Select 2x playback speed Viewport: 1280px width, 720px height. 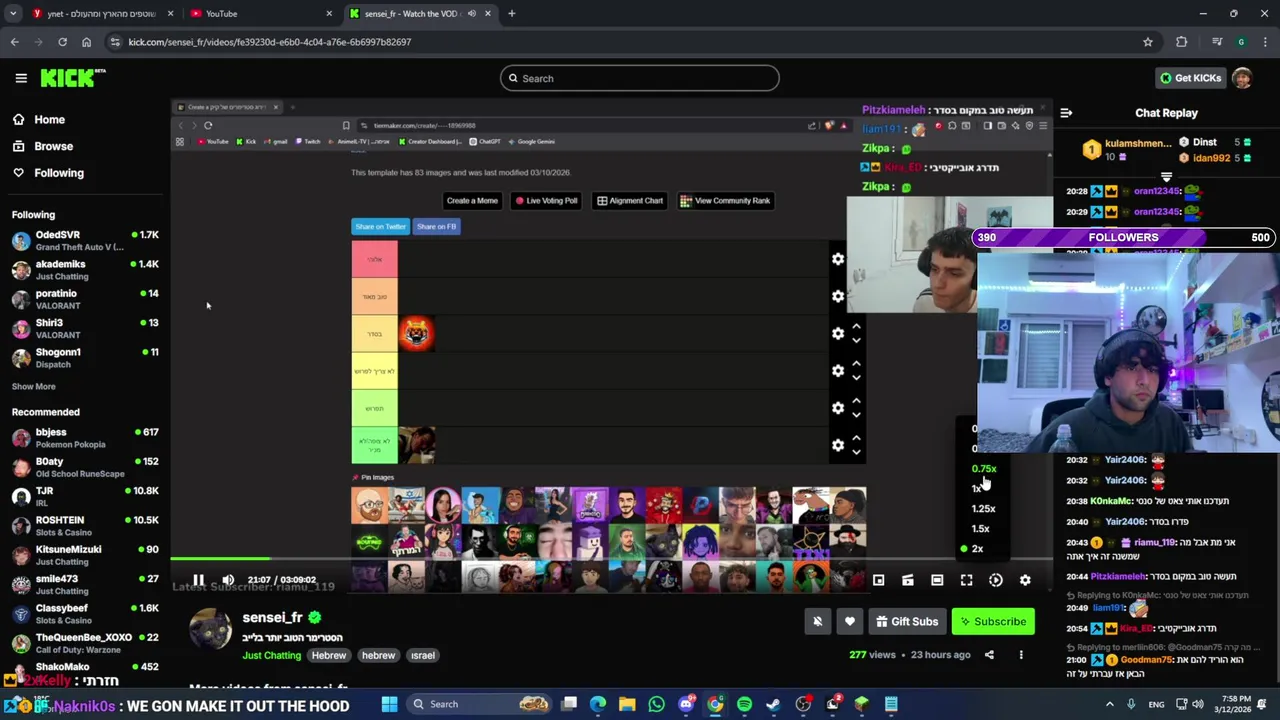977,548
